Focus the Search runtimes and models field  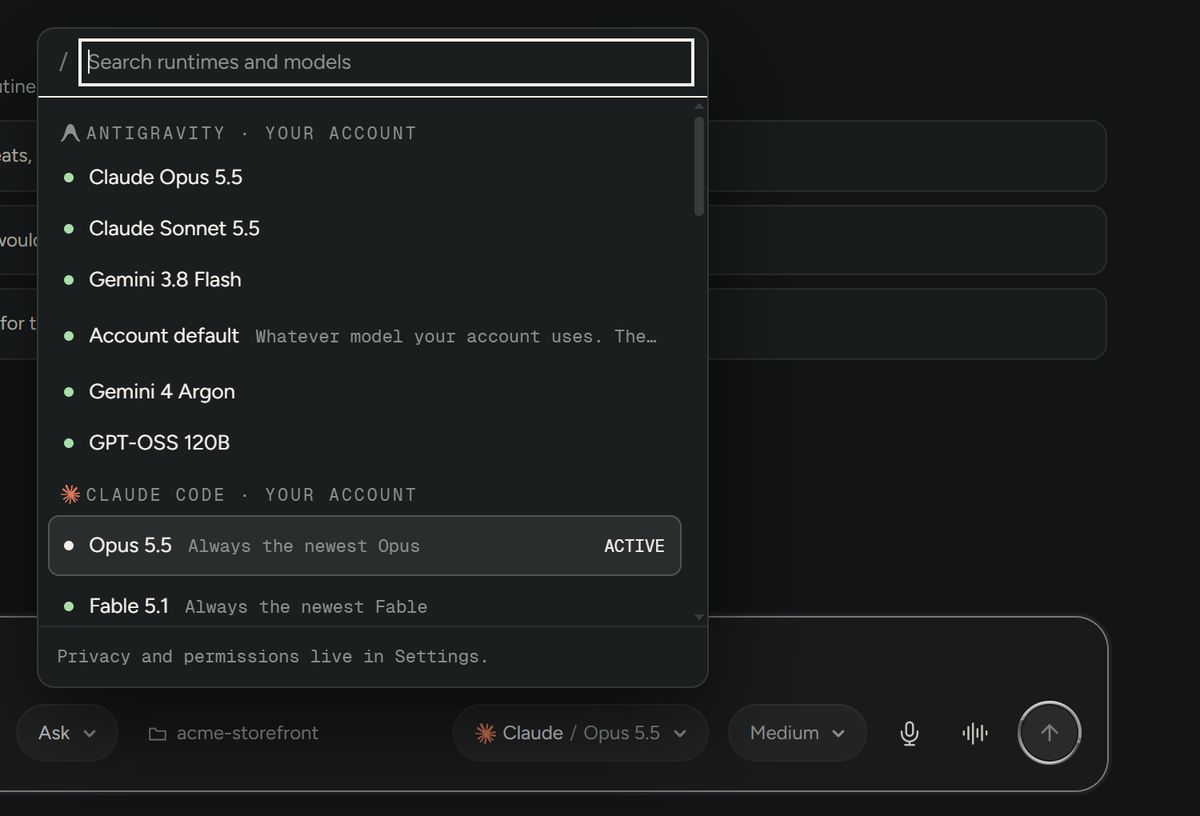pyautogui.click(x=386, y=62)
